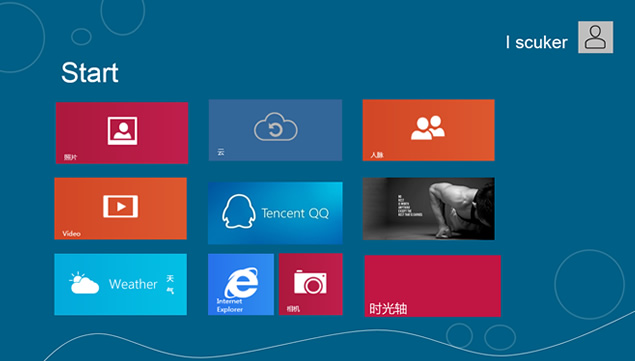
Task: Click the 天气 characters on Weather tile
Action: [170, 284]
